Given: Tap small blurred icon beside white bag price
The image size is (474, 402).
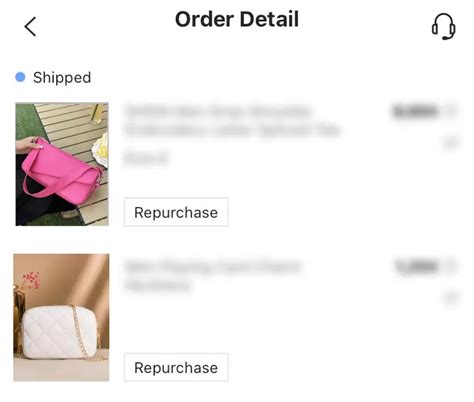Looking at the screenshot, I should click(x=451, y=266).
